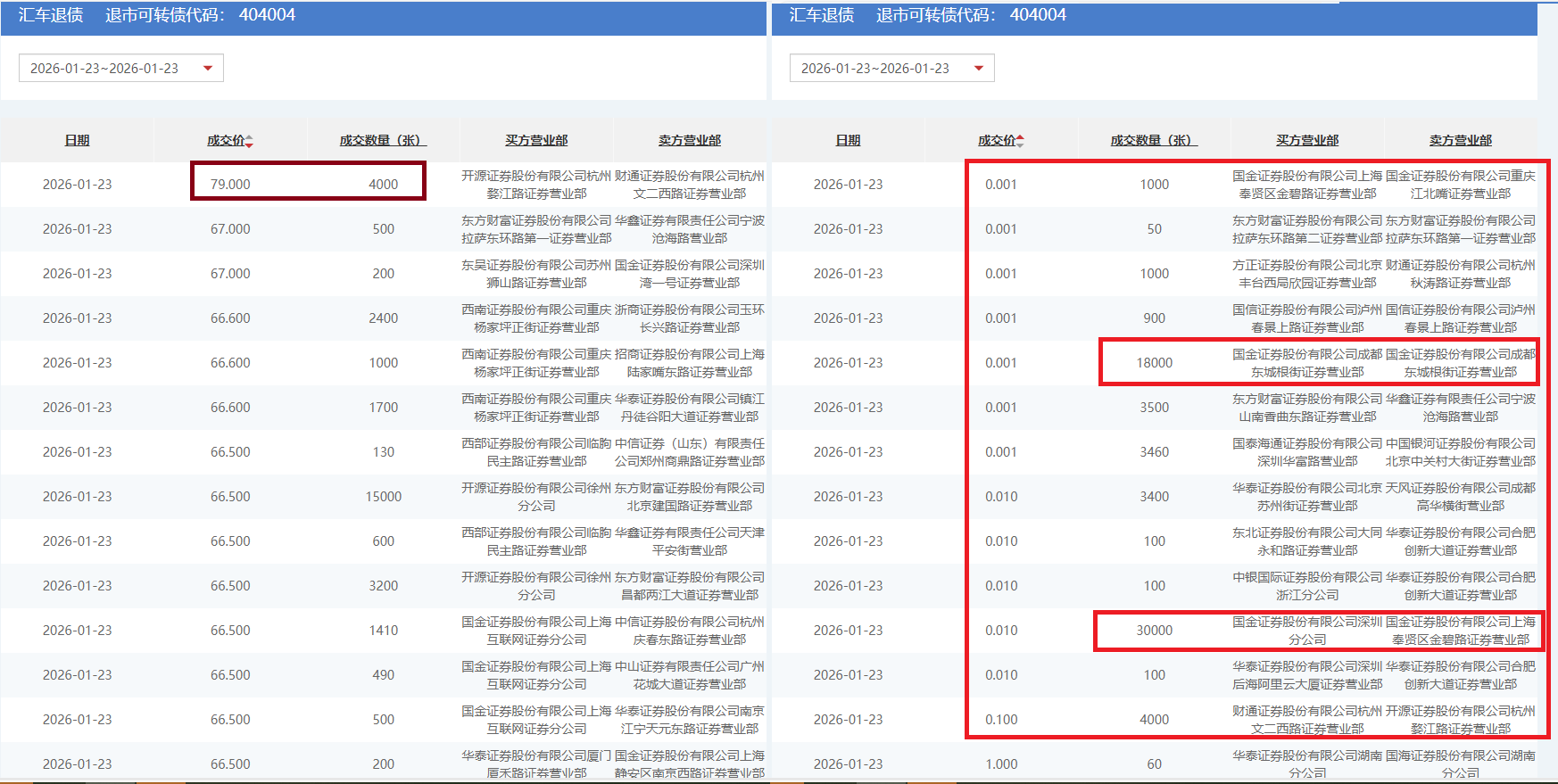The image size is (1558, 784).
Task: Open left panel date range dropdown arrow
Action: pyautogui.click(x=208, y=69)
